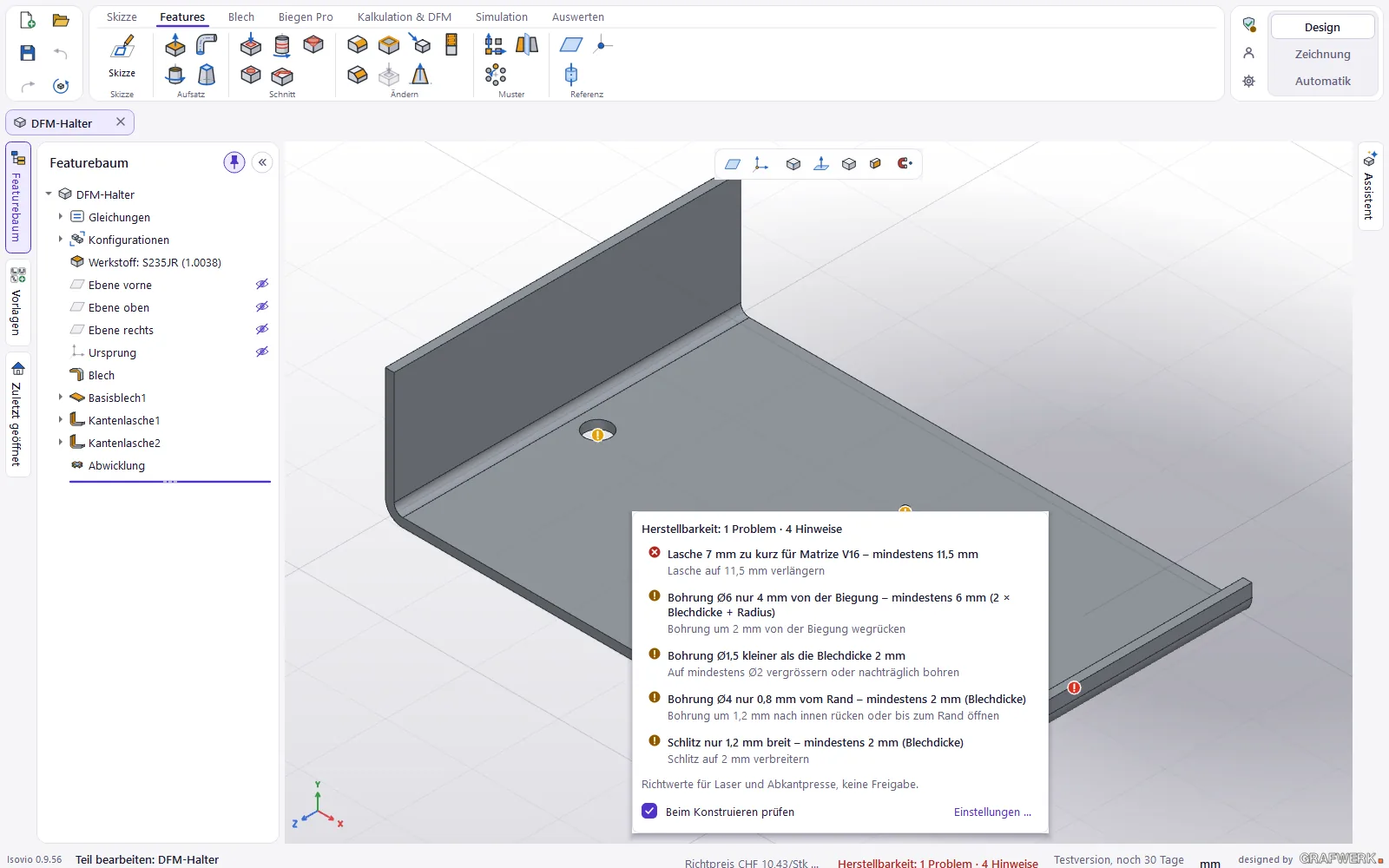The height and width of the screenshot is (868, 1389).
Task: Click the mirror icon in Muster group
Action: pos(527,44)
